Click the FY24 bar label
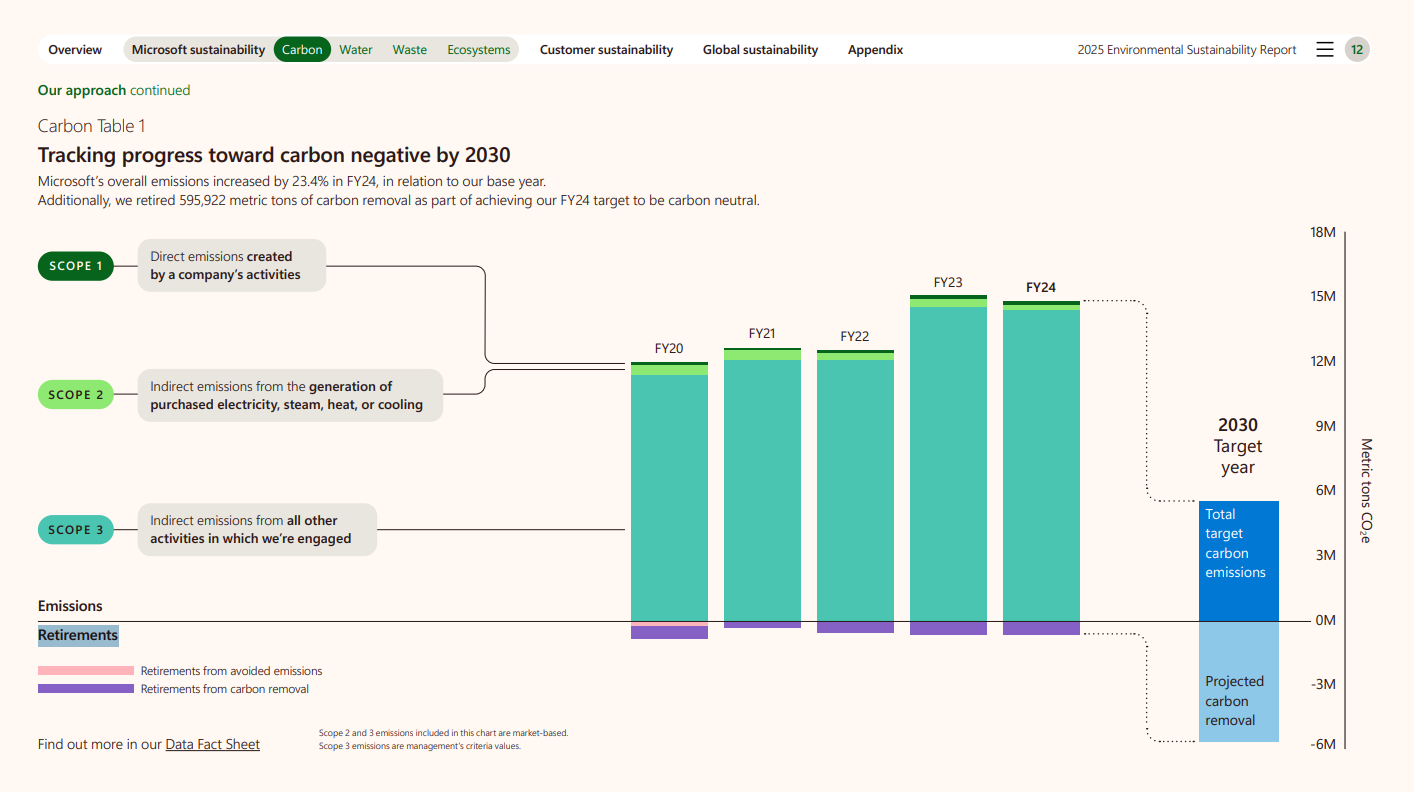 tap(1041, 287)
